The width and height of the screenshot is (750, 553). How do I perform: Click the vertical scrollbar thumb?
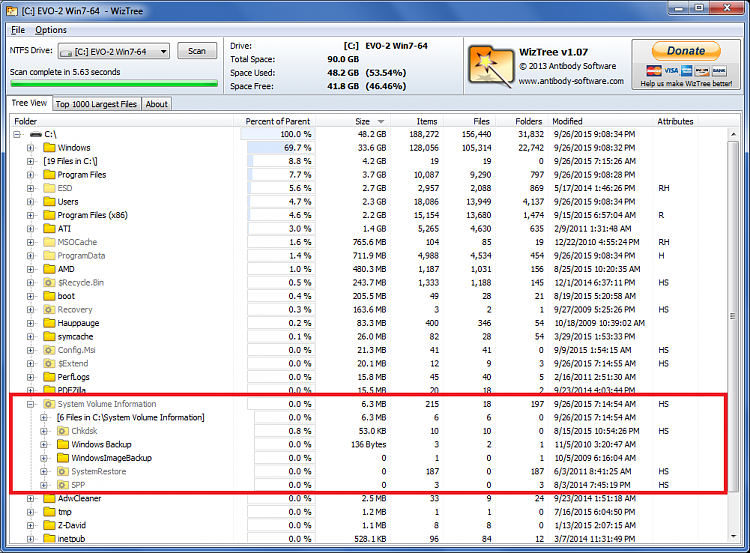[733, 316]
